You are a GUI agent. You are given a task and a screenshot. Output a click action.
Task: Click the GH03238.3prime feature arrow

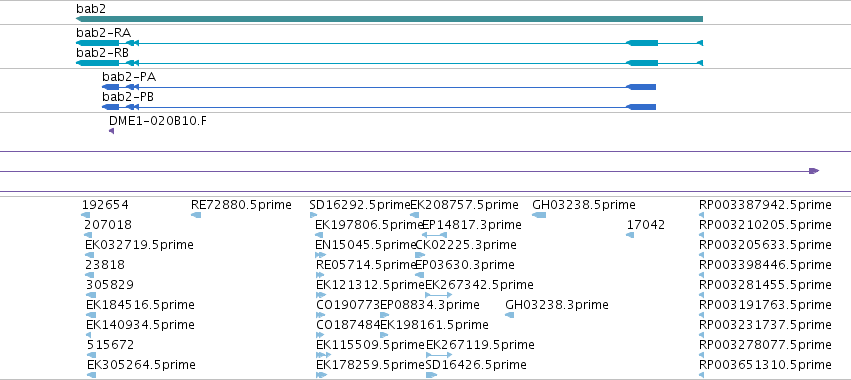click(509, 315)
